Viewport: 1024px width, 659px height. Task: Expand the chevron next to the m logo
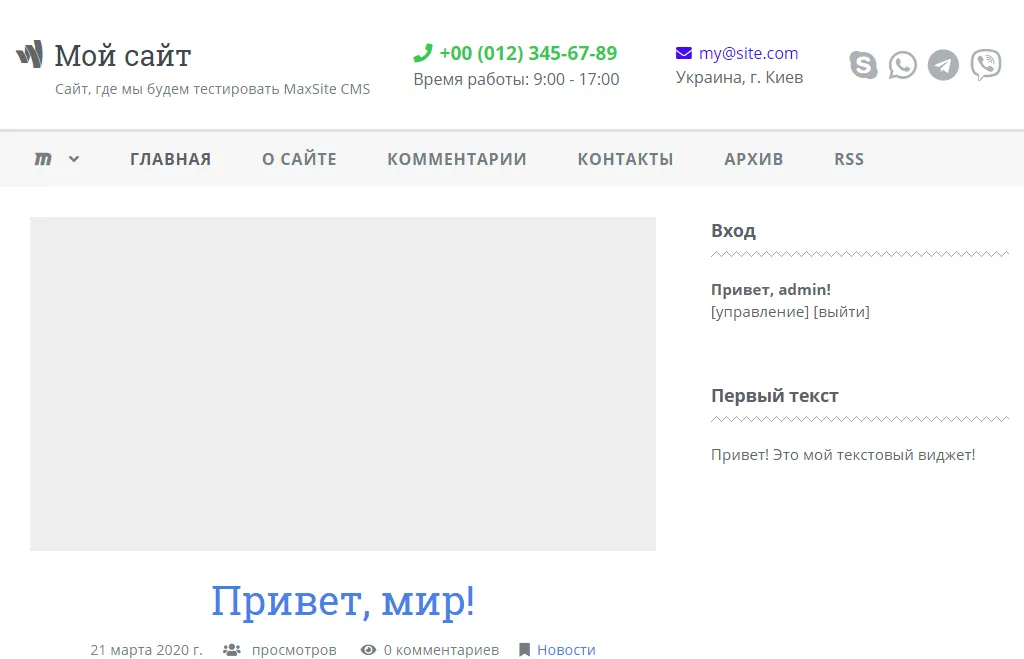pos(75,158)
